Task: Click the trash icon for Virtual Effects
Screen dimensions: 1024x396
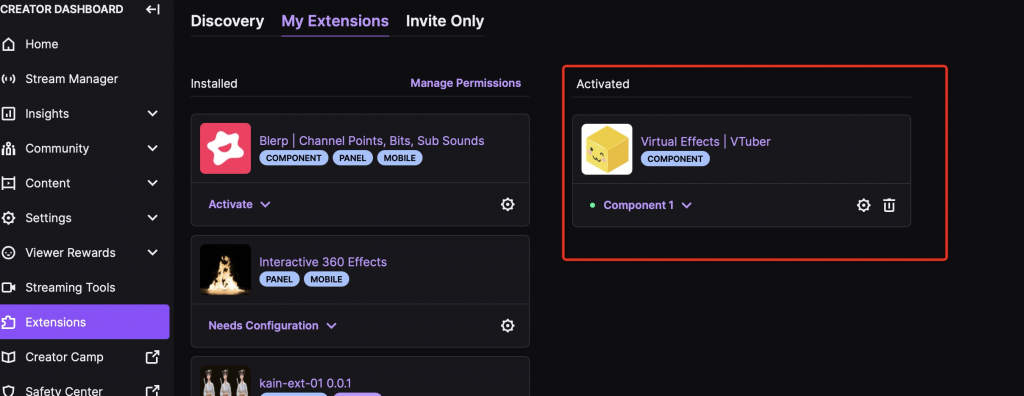Action: 889,205
